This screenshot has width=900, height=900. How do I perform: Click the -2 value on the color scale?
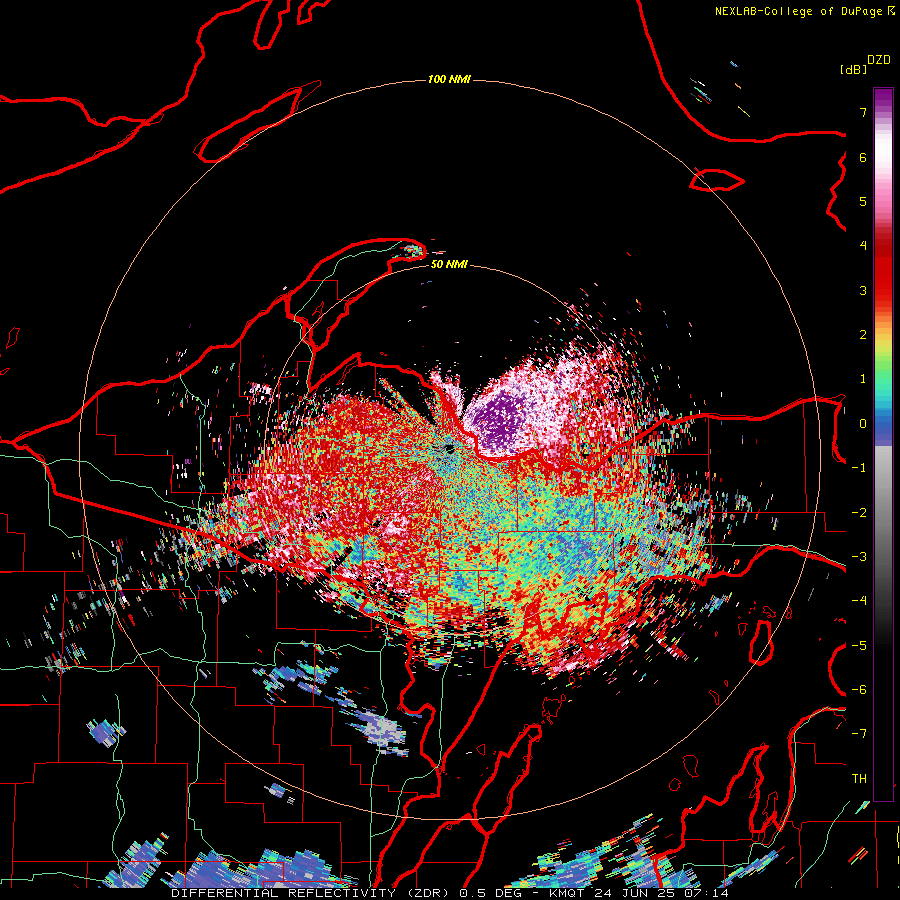click(859, 513)
